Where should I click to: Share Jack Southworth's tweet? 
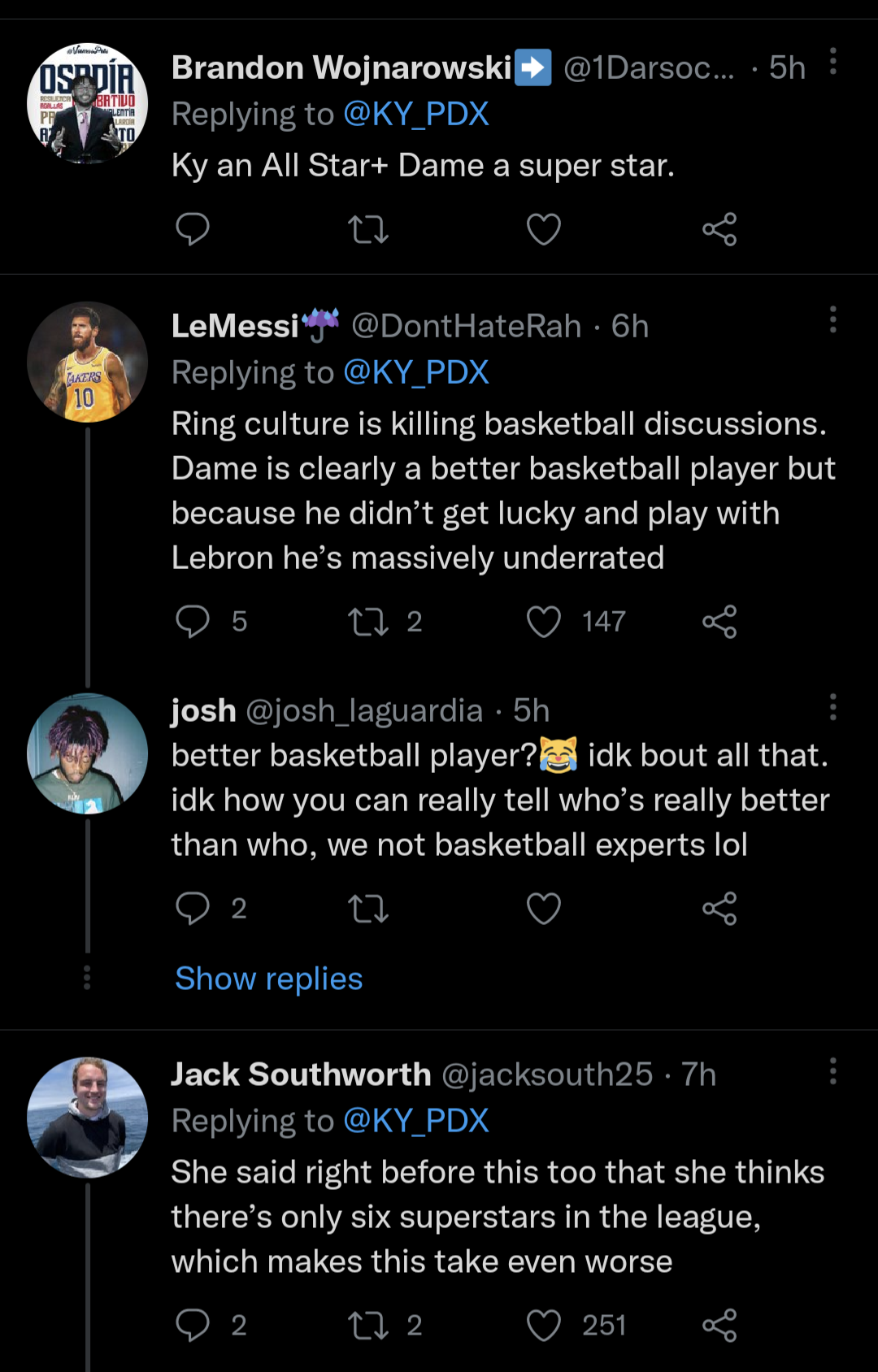coord(719,1326)
